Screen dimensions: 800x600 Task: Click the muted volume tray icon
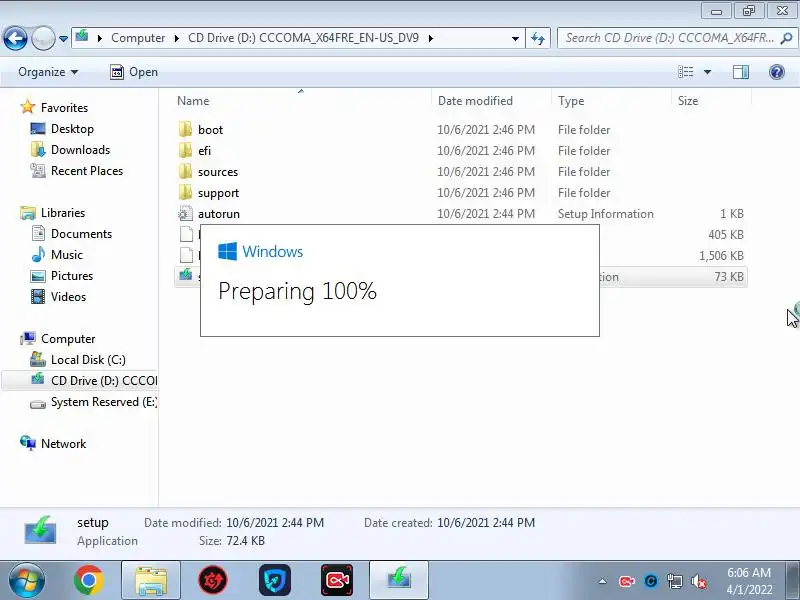(699, 581)
